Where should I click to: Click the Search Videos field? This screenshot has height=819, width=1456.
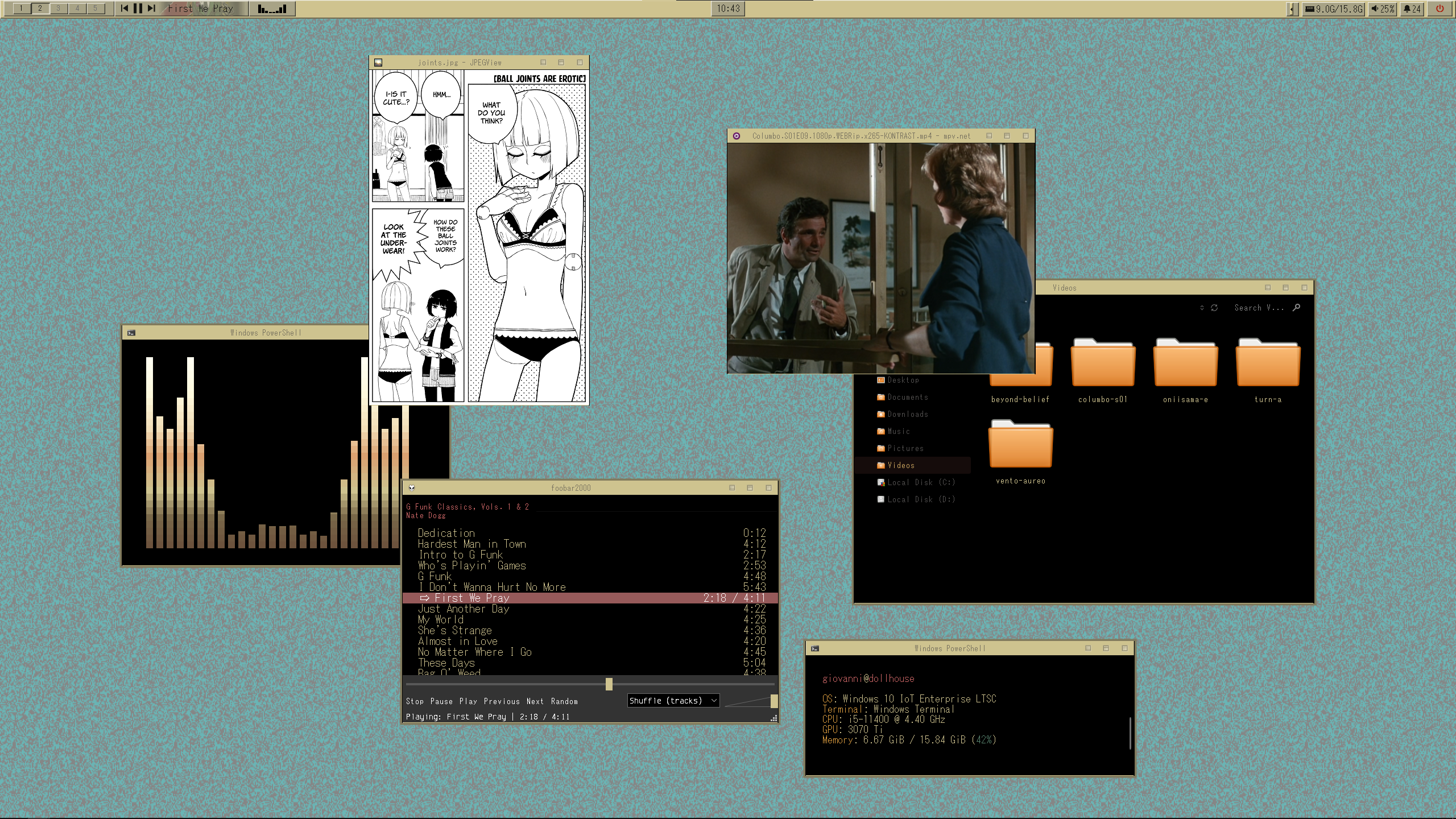click(1259, 308)
